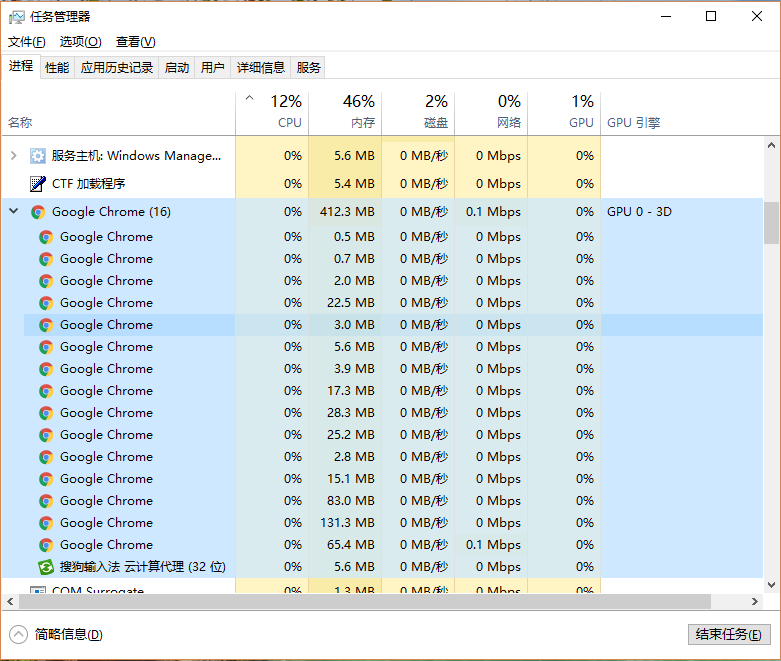Select the Google Chrome row using 2.8 MB
Image resolution: width=781 pixels, height=661 pixels.
393,457
